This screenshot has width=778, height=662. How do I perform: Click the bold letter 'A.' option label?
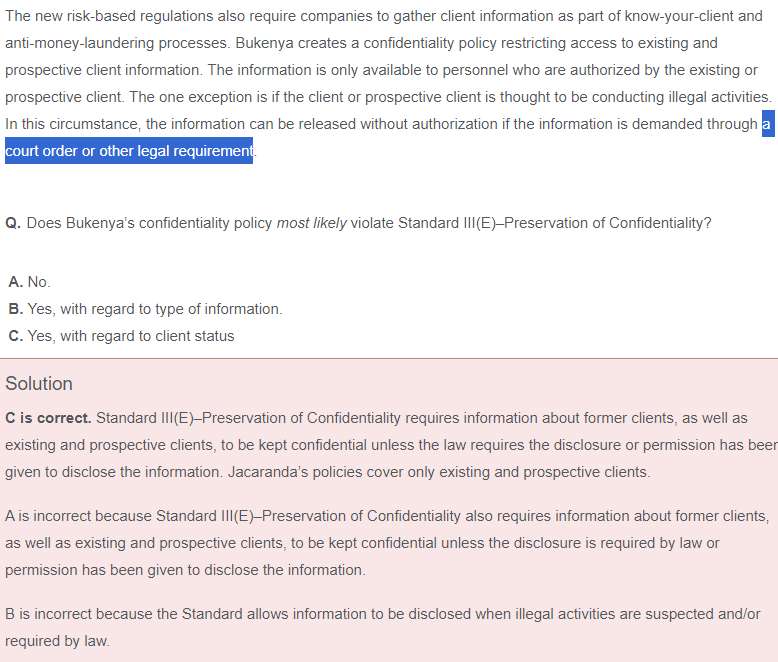(16, 282)
